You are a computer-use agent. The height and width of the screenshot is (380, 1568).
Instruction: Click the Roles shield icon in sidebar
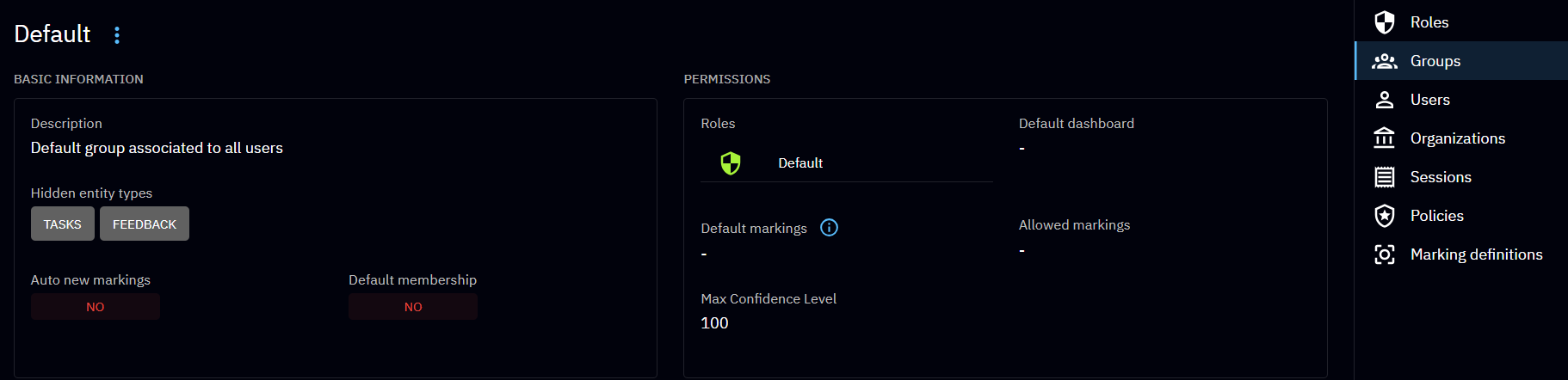pos(1384,22)
